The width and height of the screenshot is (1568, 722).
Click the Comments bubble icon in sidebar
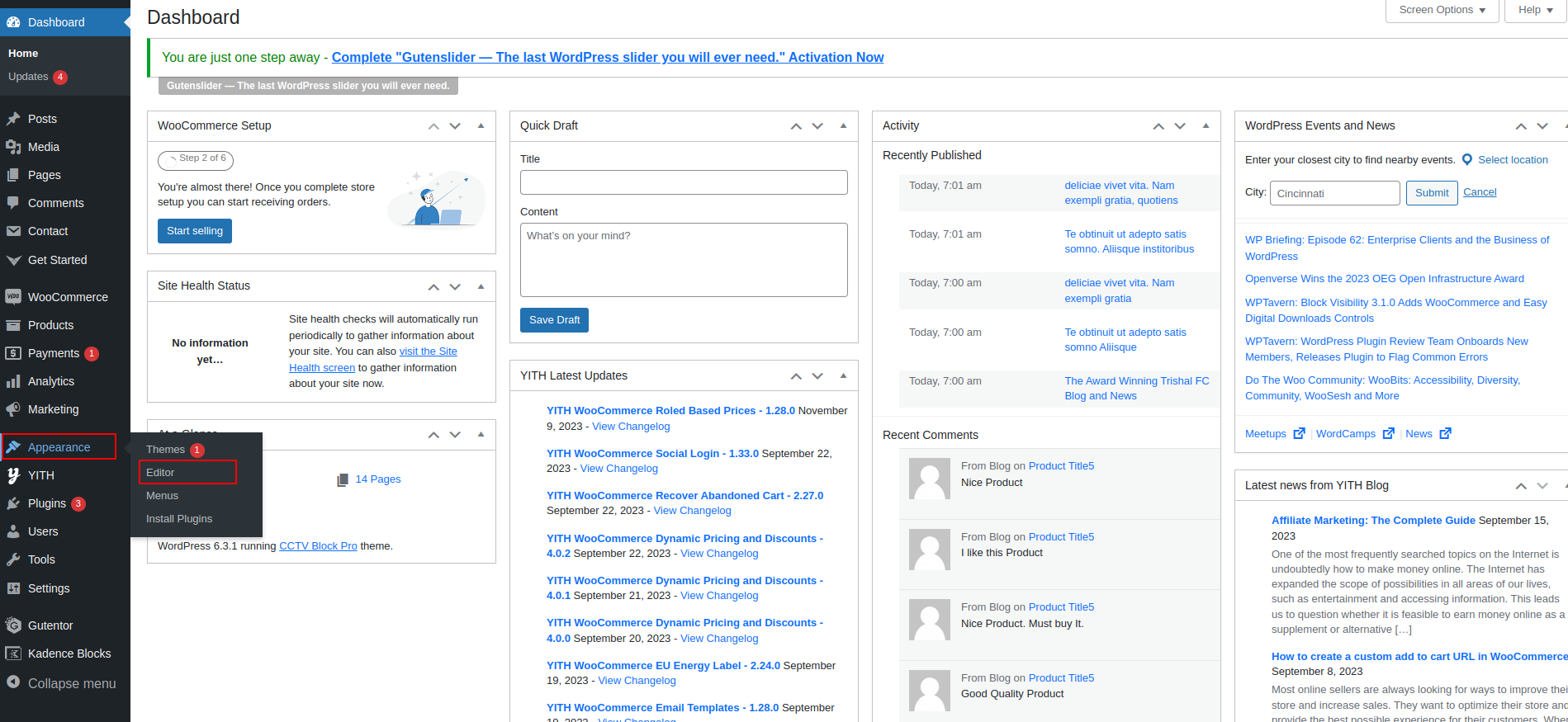(13, 203)
